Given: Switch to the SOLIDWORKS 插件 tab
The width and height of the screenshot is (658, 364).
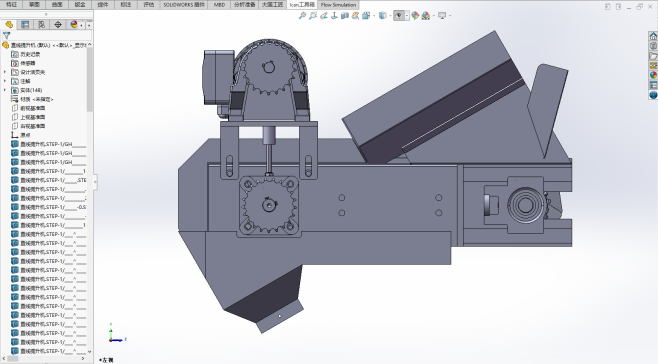Looking at the screenshot, I should click(184, 5).
